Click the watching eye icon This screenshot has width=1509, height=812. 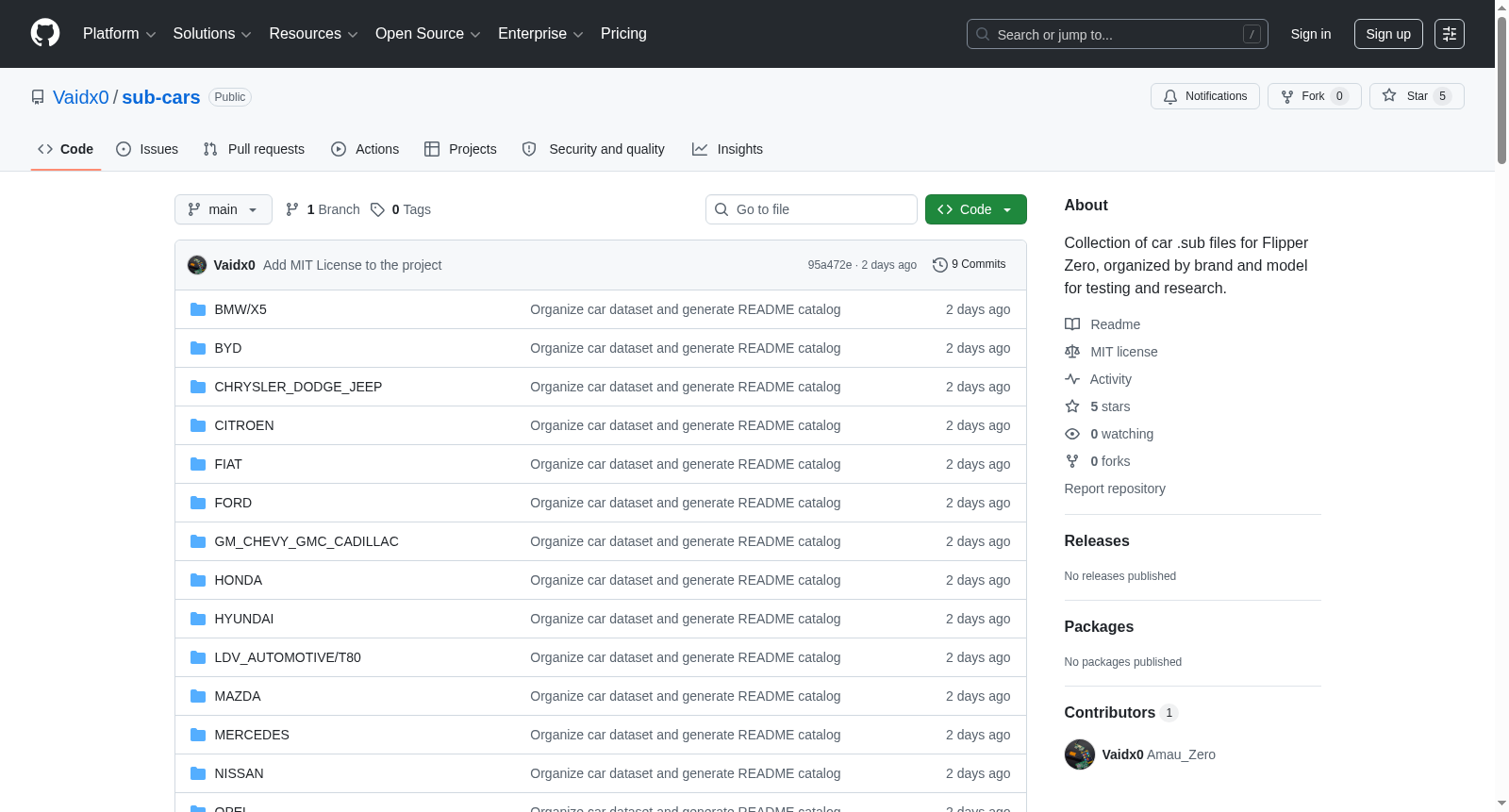click(1072, 434)
